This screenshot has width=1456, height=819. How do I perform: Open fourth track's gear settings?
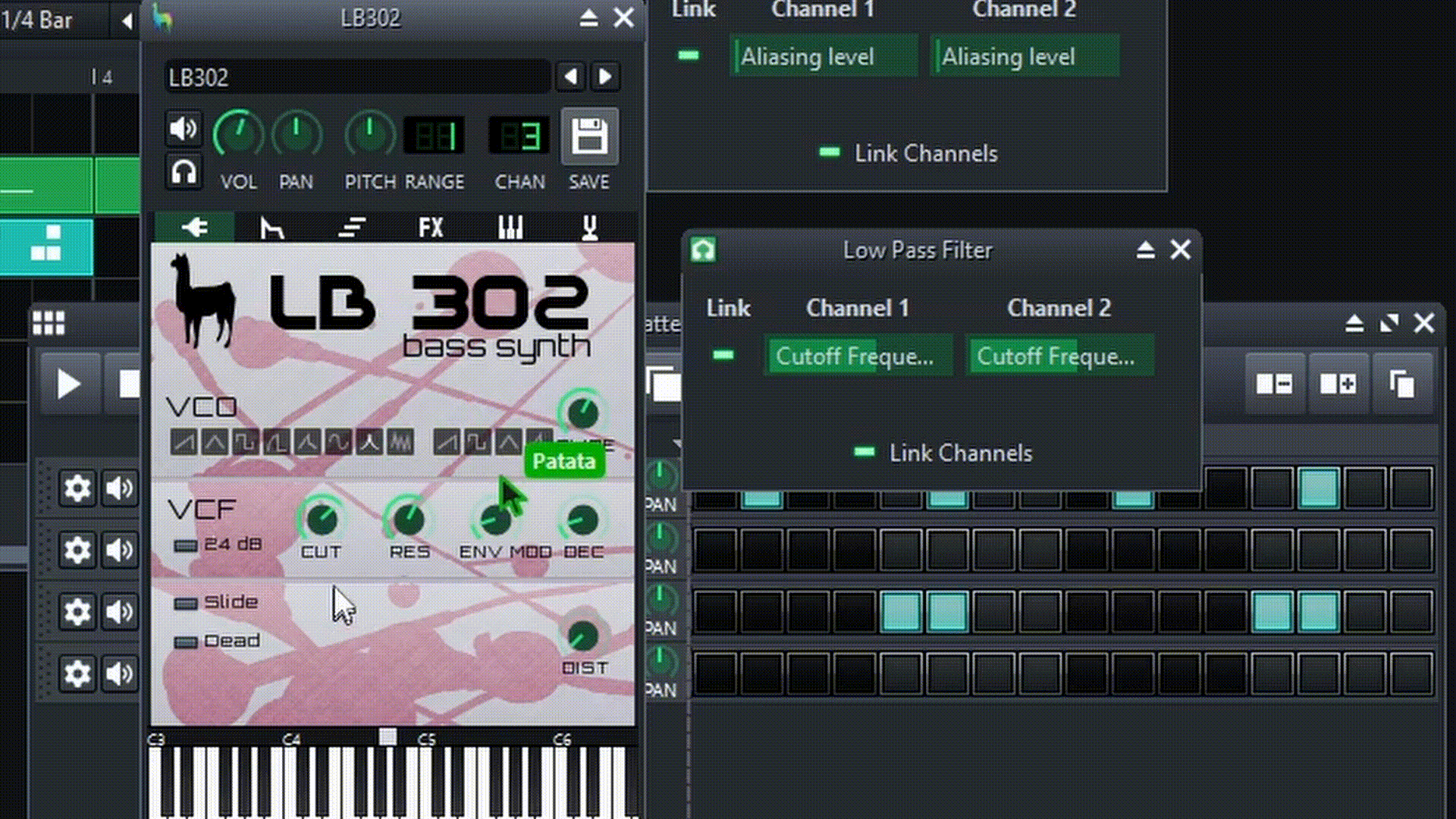click(x=77, y=673)
